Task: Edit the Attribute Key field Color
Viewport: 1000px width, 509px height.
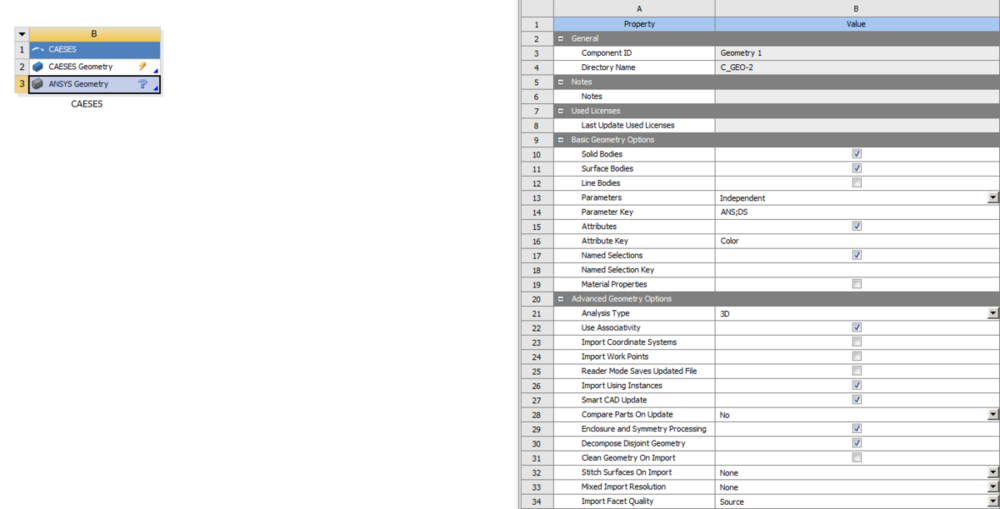Action: pyautogui.click(x=857, y=241)
